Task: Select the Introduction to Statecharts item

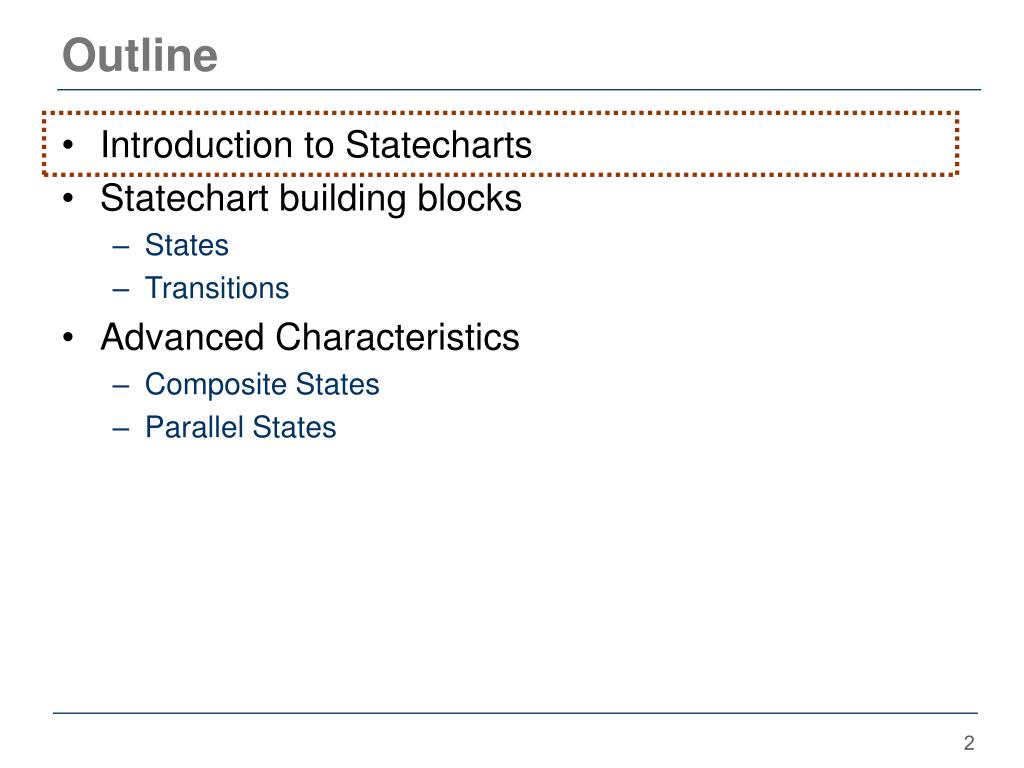Action: pyautogui.click(x=316, y=144)
